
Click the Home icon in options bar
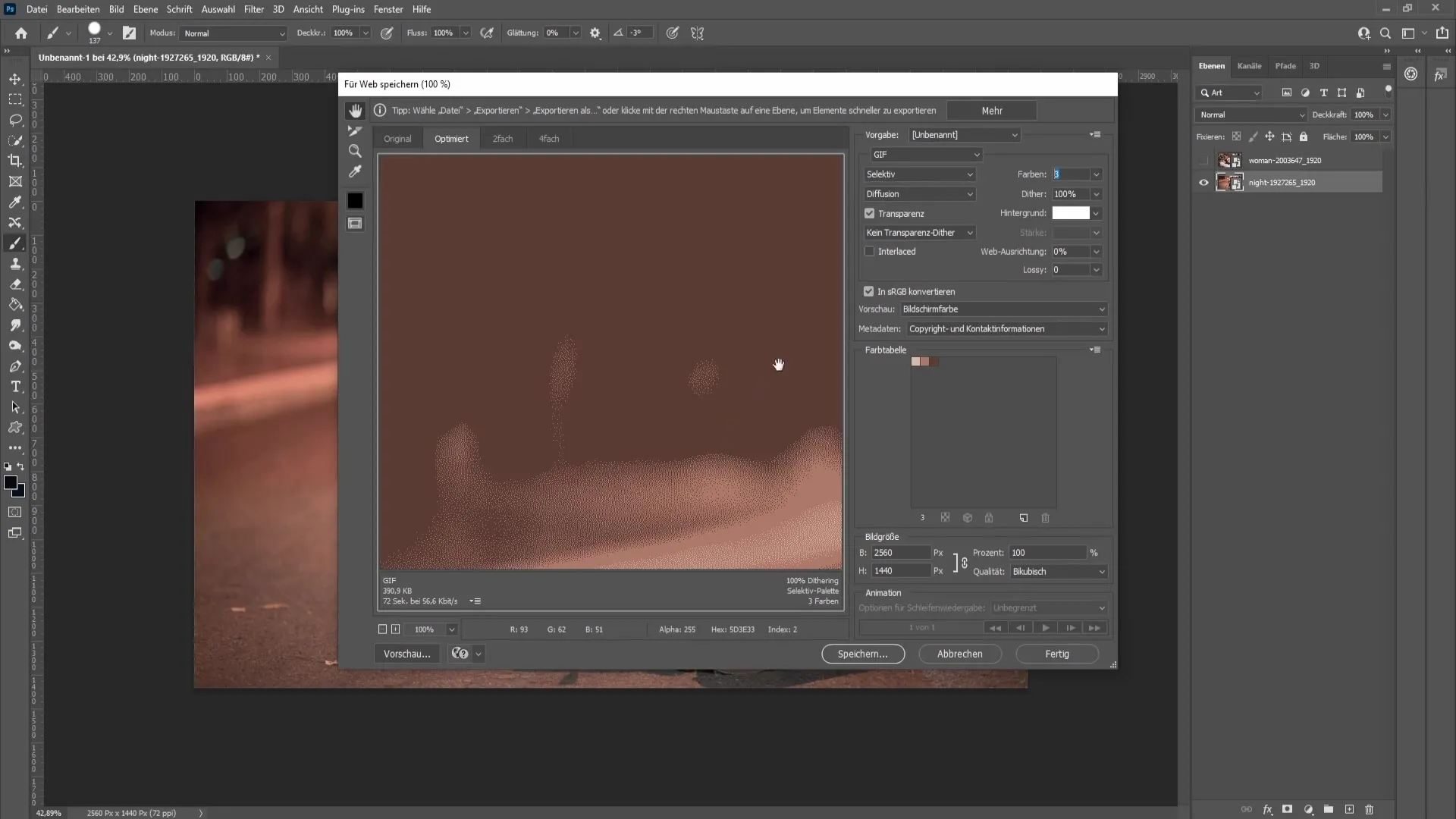21,33
